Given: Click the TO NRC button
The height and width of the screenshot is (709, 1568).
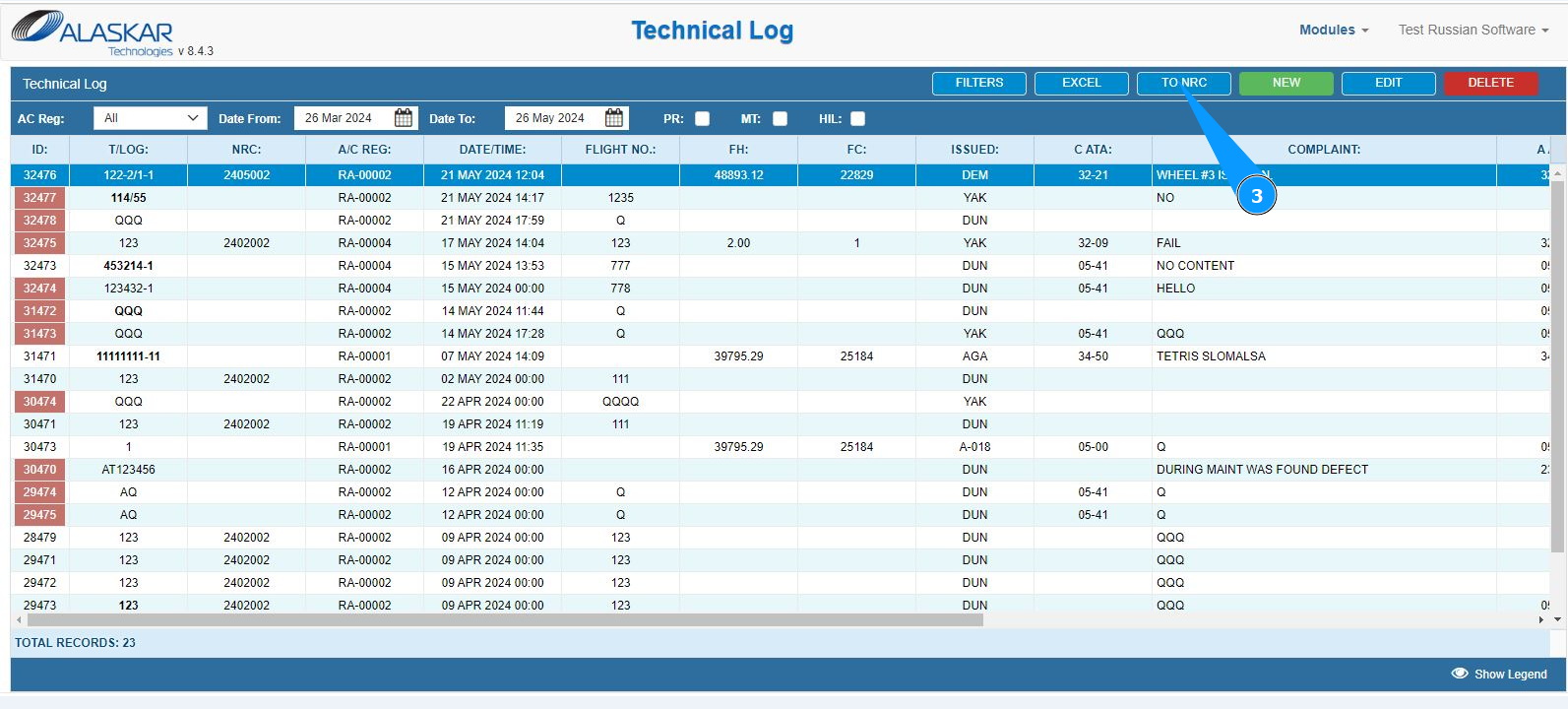Looking at the screenshot, I should click(1184, 83).
